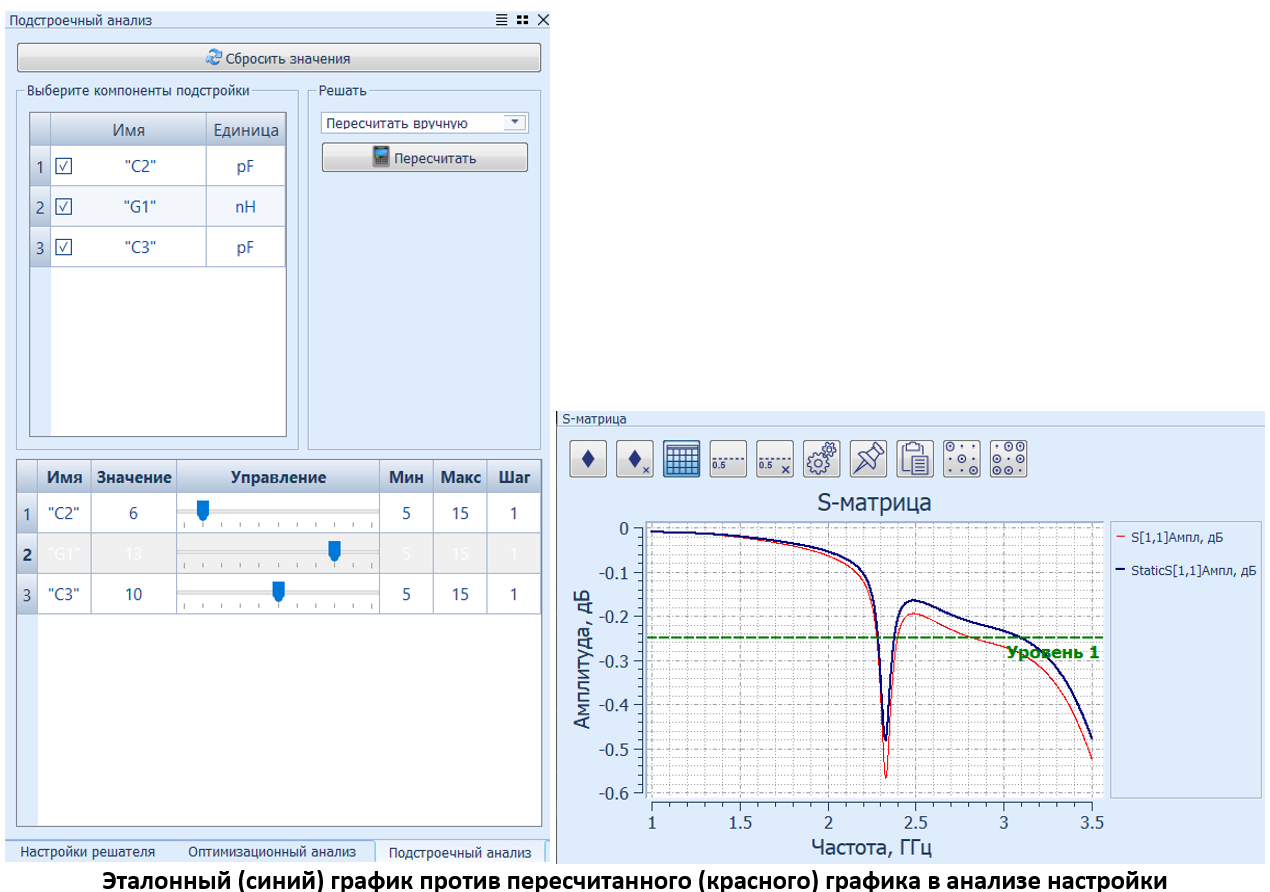This screenshot has height=892, width=1270.
Task: Uncheck the "C2" component checkbox
Action: click(64, 167)
